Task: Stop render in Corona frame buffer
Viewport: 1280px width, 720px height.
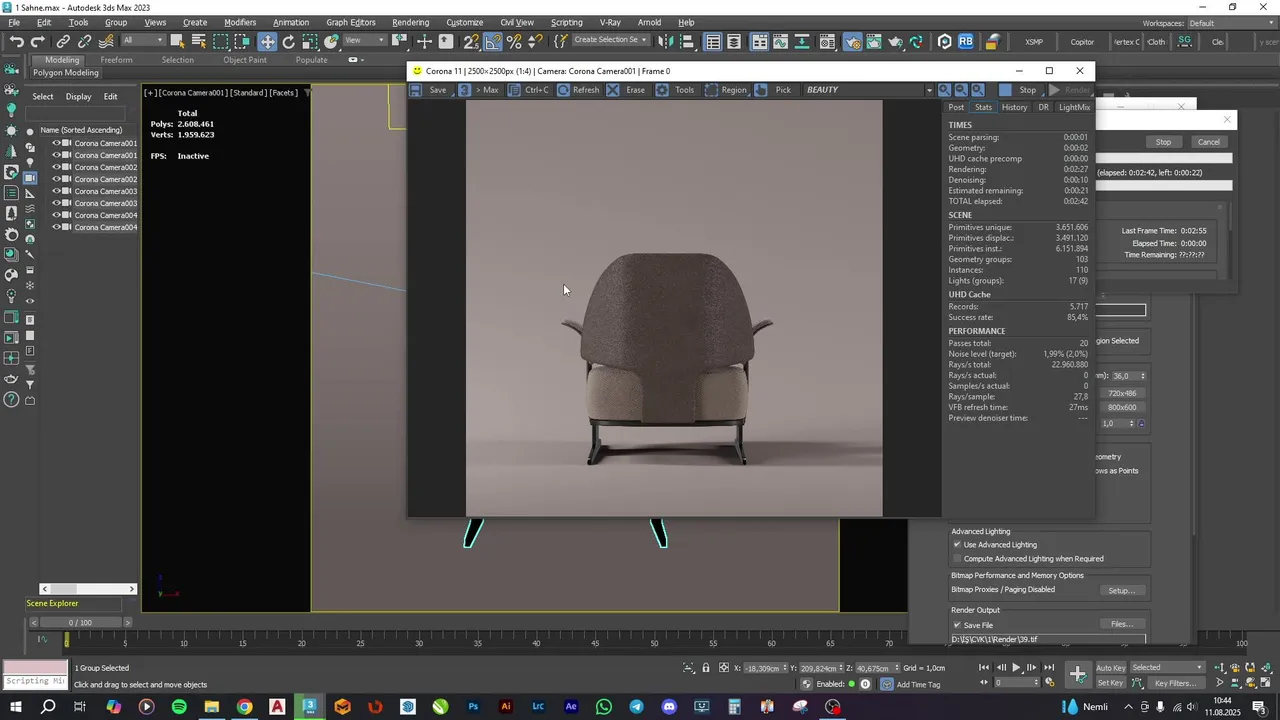Action: coord(1020,90)
